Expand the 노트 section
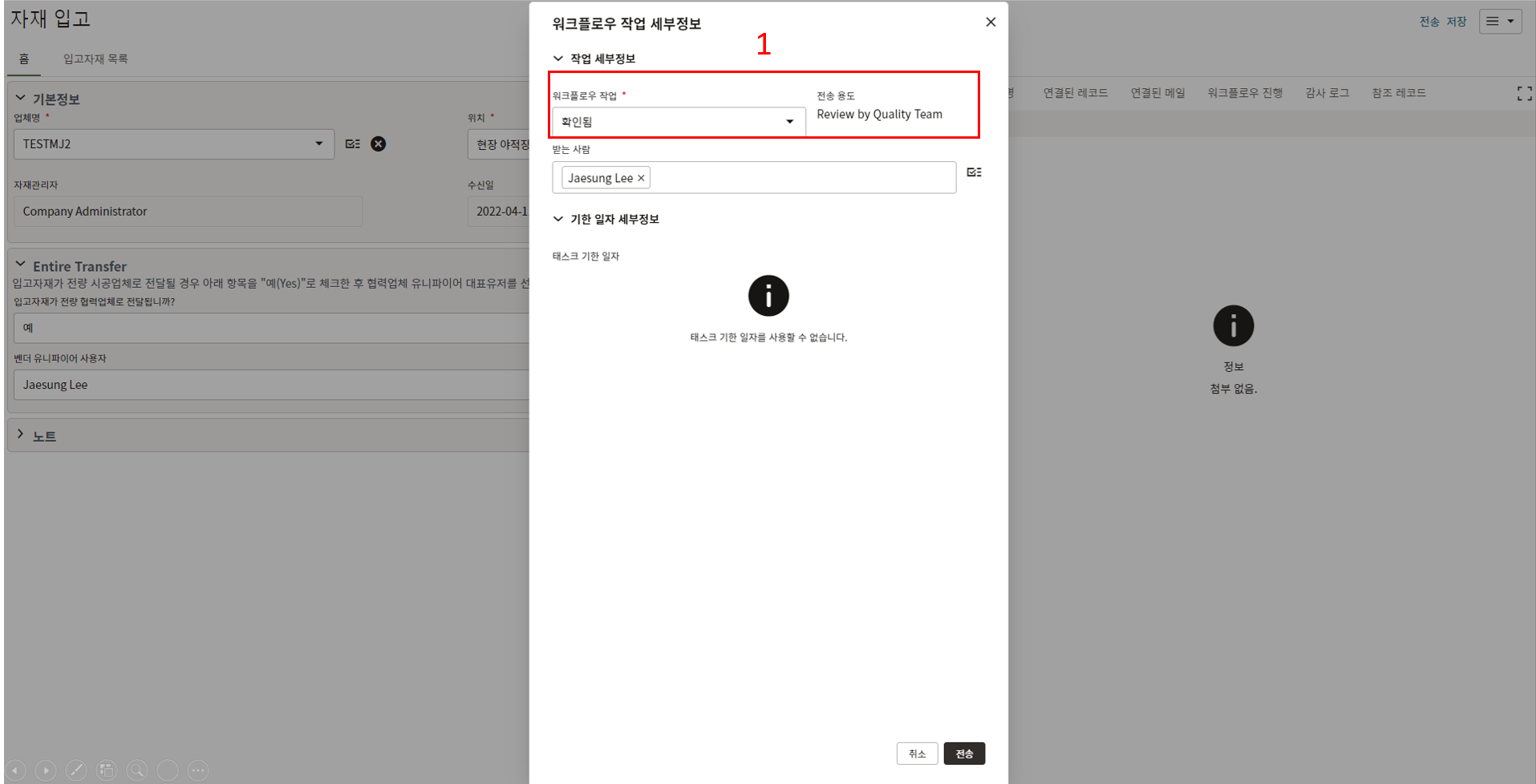The width and height of the screenshot is (1536, 784). (x=21, y=434)
